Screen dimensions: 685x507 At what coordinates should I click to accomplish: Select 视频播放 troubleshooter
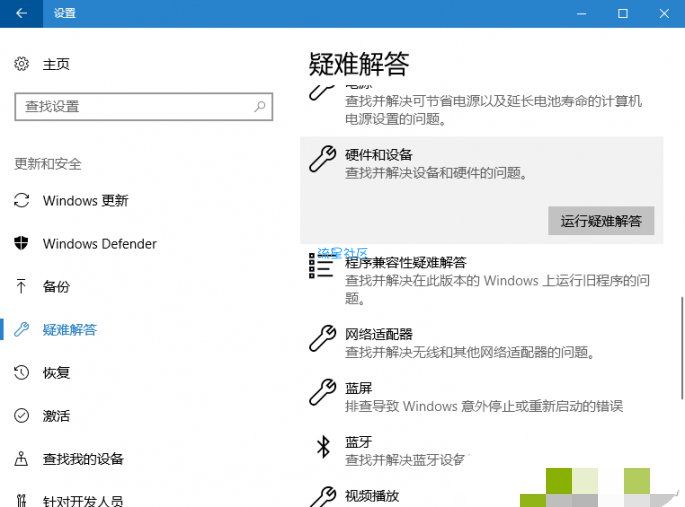(x=372, y=496)
